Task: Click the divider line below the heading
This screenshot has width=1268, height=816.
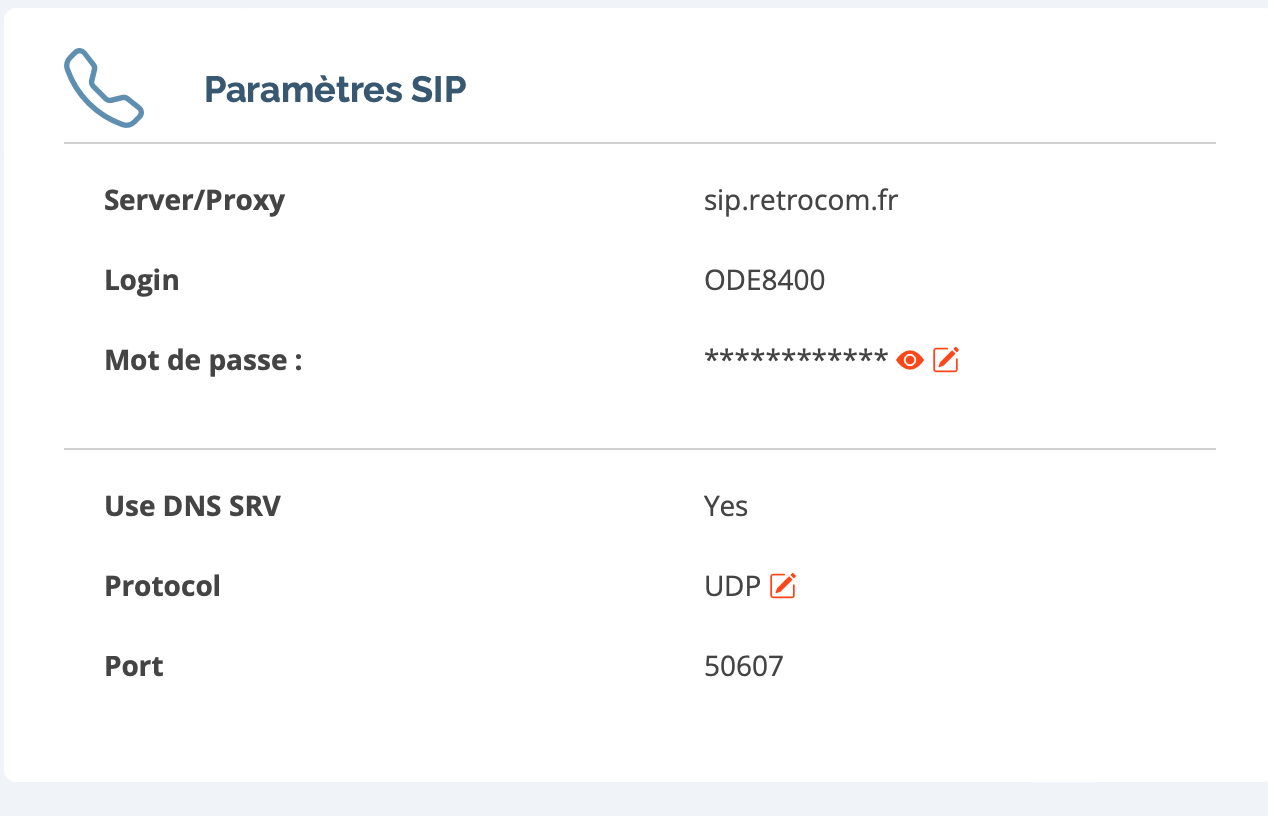Action: click(x=640, y=143)
